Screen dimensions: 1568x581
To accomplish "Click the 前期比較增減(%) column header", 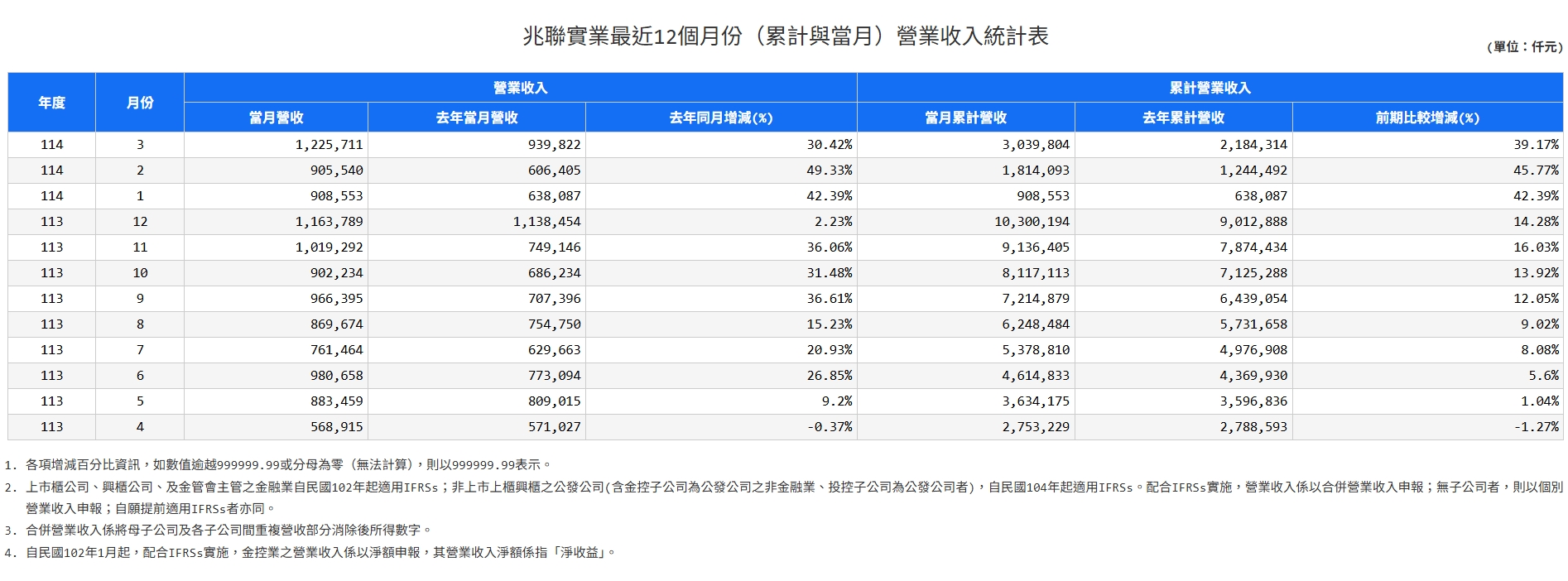I will 1427,118.
